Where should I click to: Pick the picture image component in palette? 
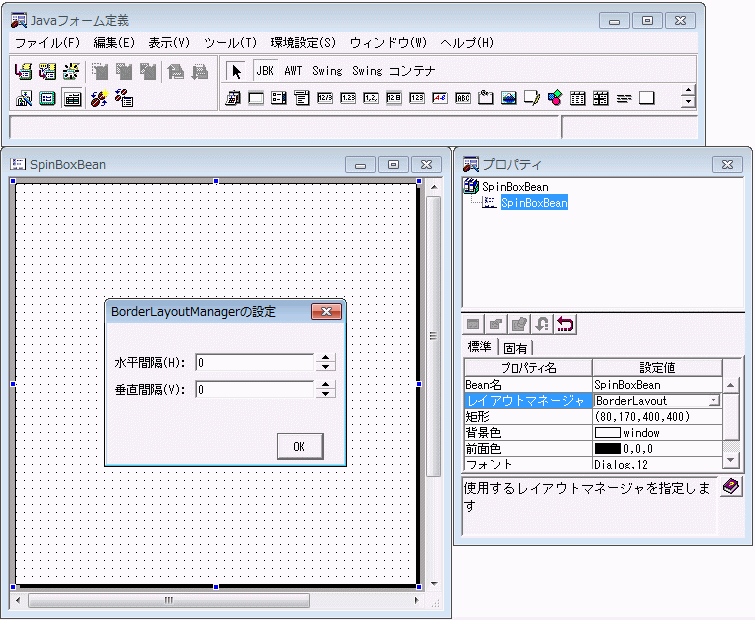509,98
